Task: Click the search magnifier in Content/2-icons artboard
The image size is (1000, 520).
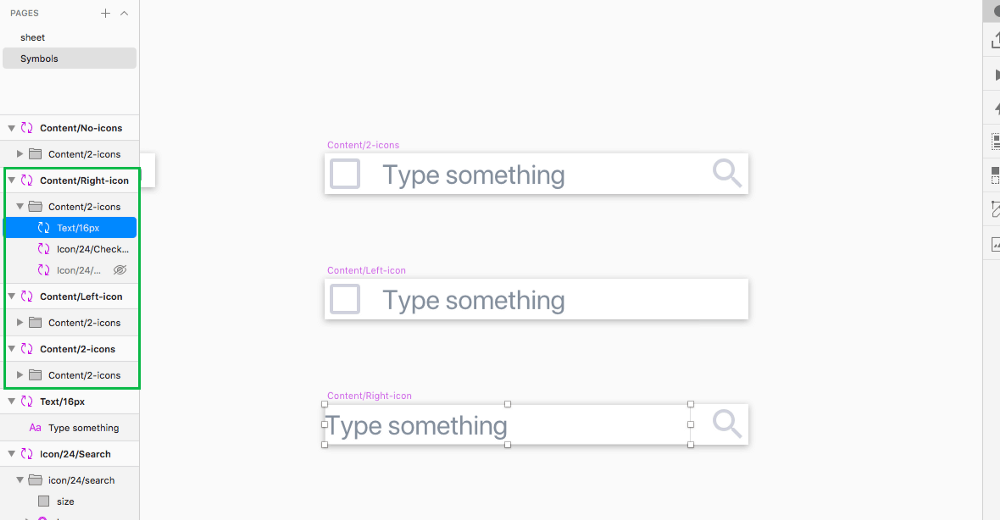Action: click(727, 174)
